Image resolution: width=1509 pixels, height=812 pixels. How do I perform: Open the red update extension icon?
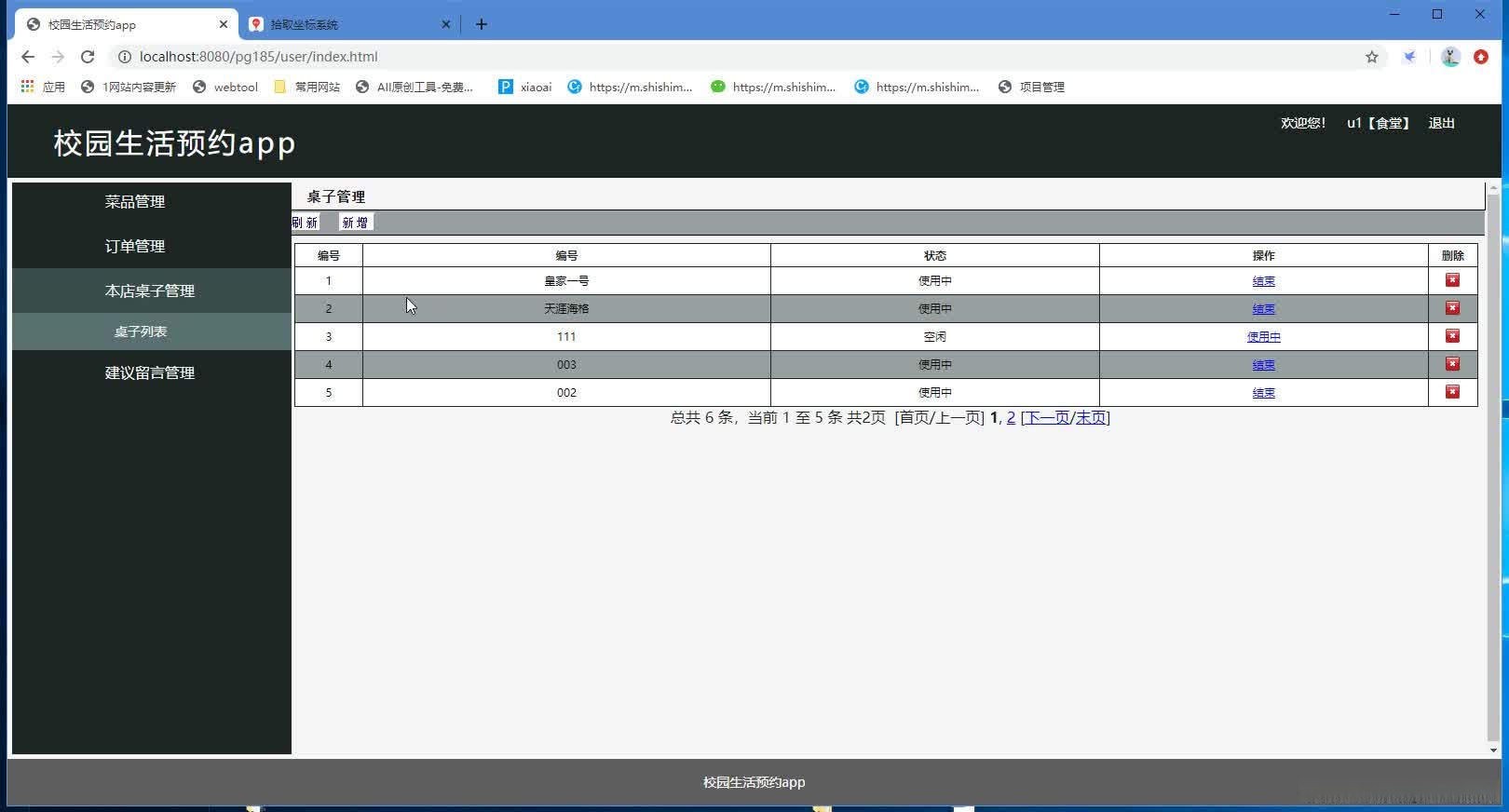(1481, 57)
